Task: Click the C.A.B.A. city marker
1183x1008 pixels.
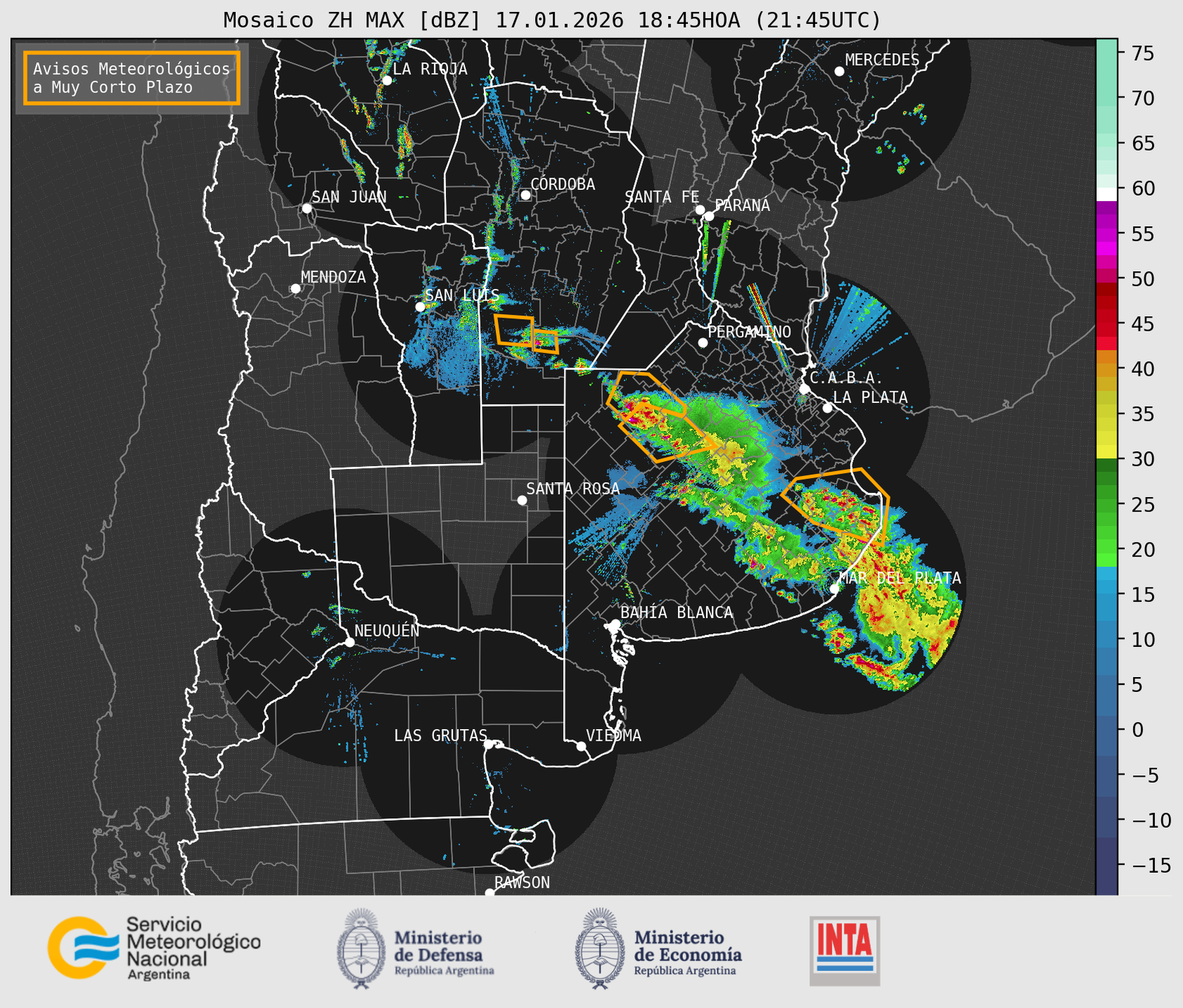Action: (x=804, y=389)
